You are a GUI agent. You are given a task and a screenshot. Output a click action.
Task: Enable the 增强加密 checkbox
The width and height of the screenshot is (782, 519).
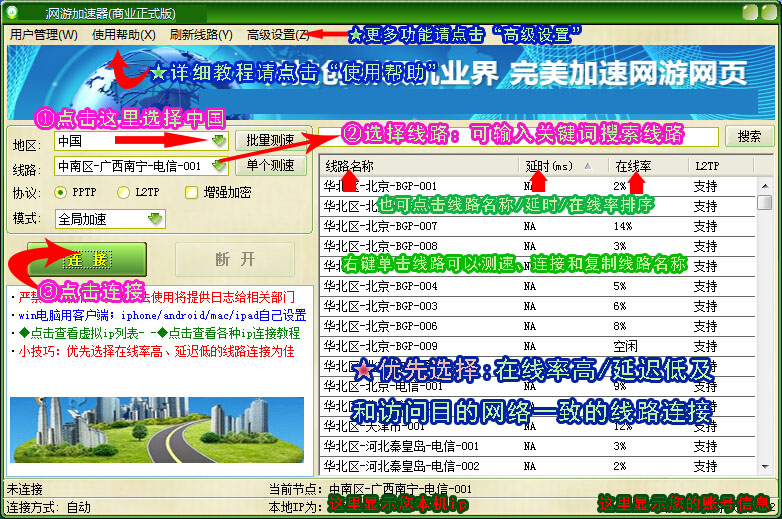pos(192,192)
